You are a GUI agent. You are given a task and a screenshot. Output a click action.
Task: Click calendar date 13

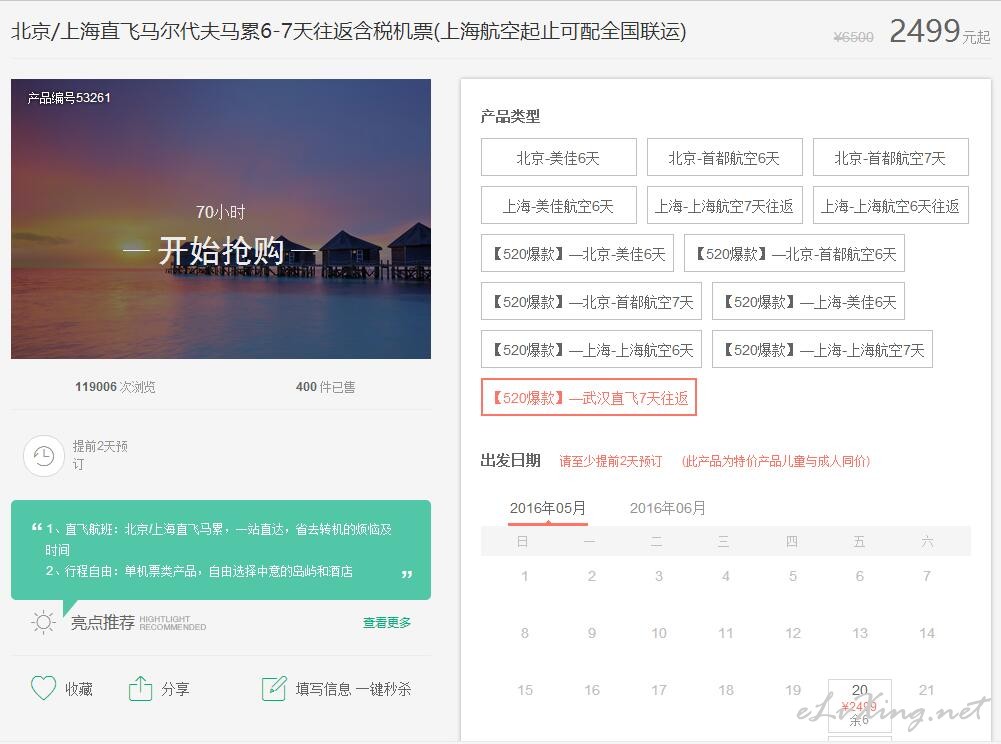tap(860, 633)
